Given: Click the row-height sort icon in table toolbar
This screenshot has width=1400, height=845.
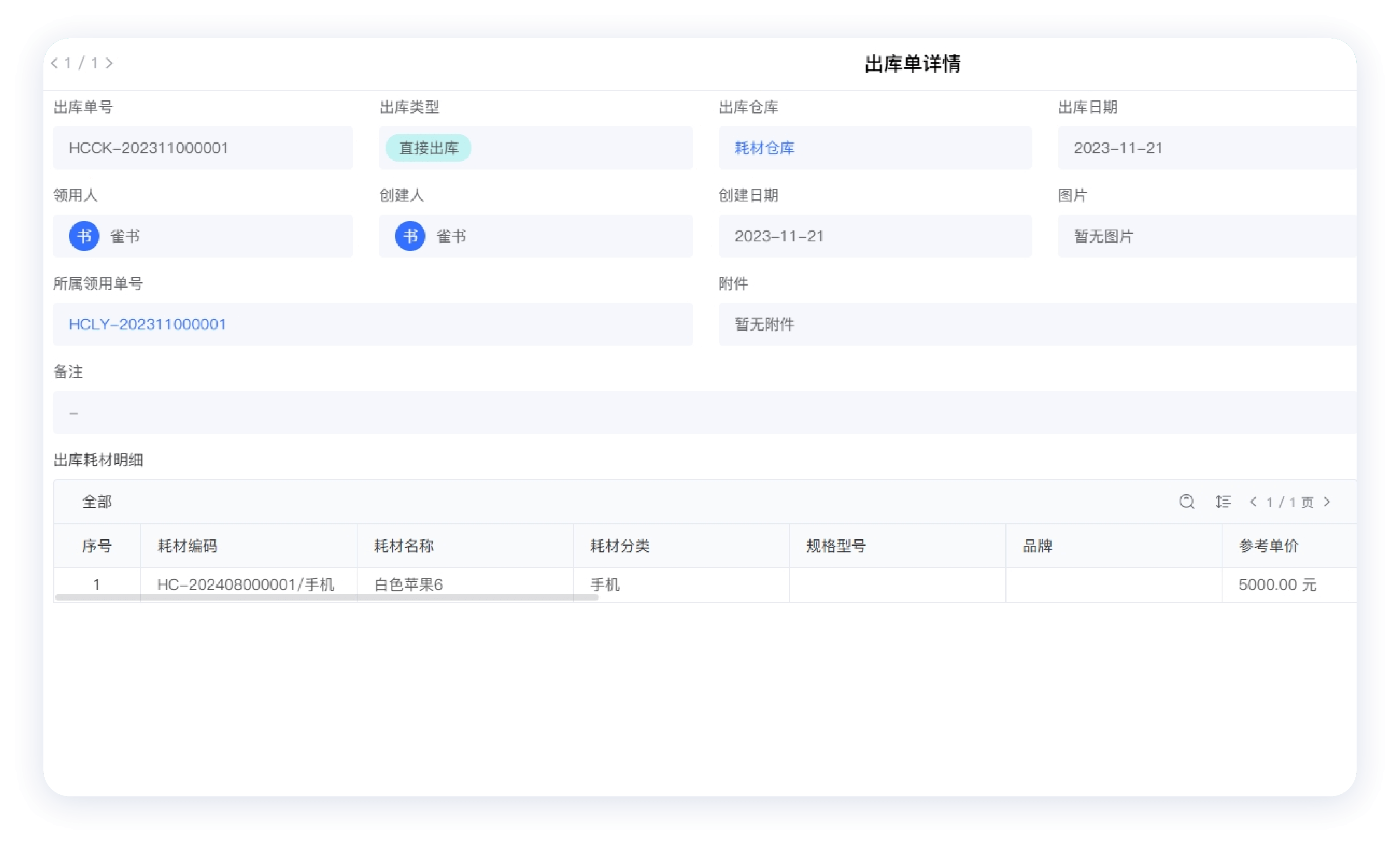Looking at the screenshot, I should pos(1223,502).
